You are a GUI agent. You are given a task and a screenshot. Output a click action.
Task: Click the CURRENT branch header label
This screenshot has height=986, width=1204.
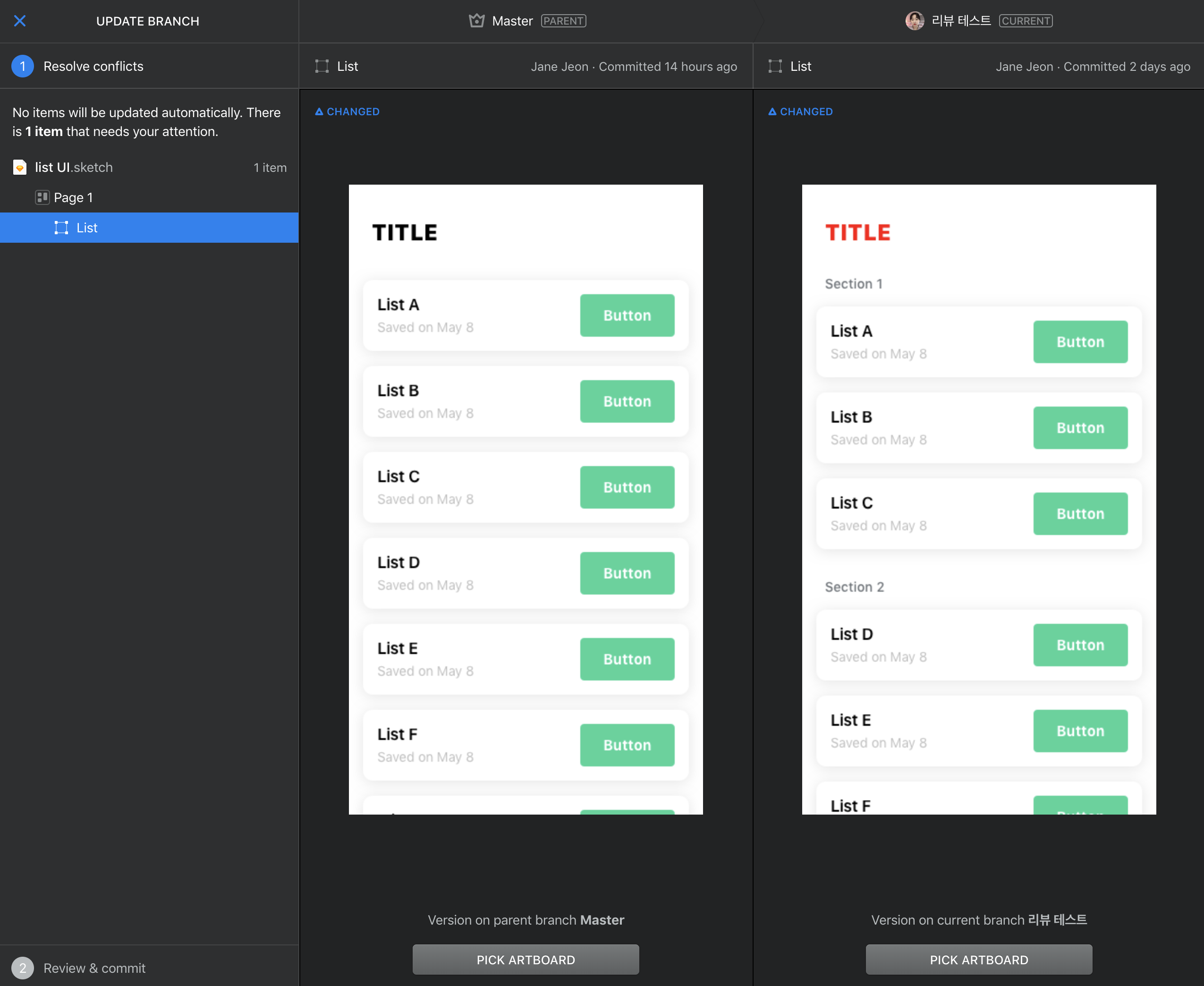point(1025,21)
